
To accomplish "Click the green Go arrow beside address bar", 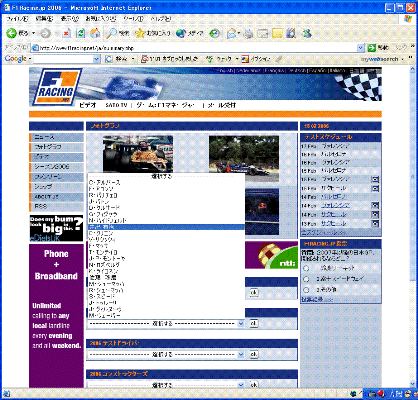I will (372, 48).
